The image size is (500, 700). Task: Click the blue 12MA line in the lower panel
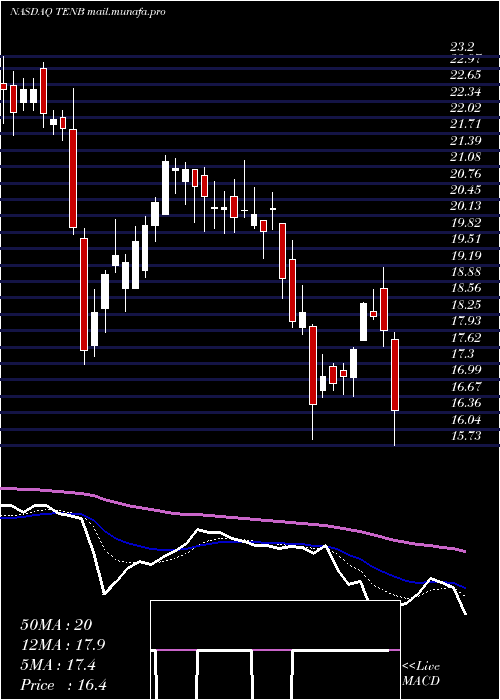point(232,542)
